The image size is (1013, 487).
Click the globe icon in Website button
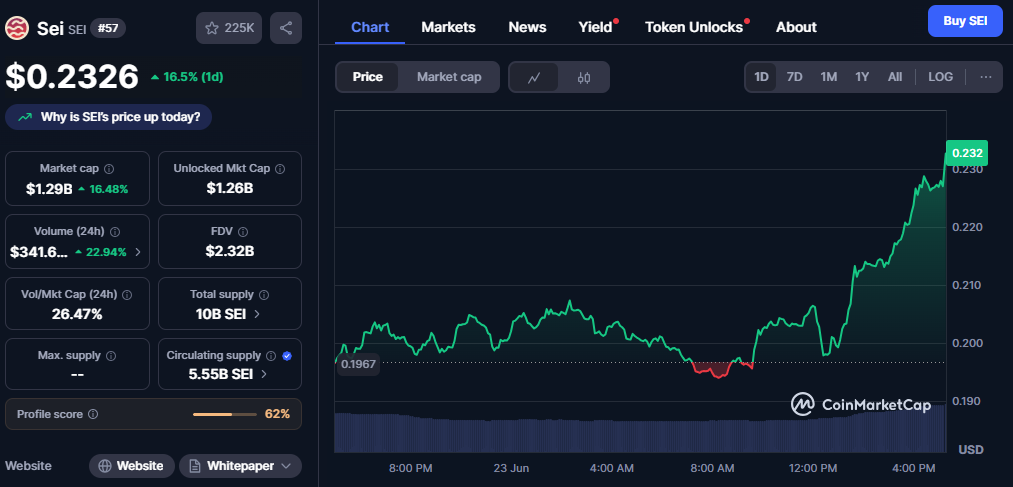(x=105, y=466)
